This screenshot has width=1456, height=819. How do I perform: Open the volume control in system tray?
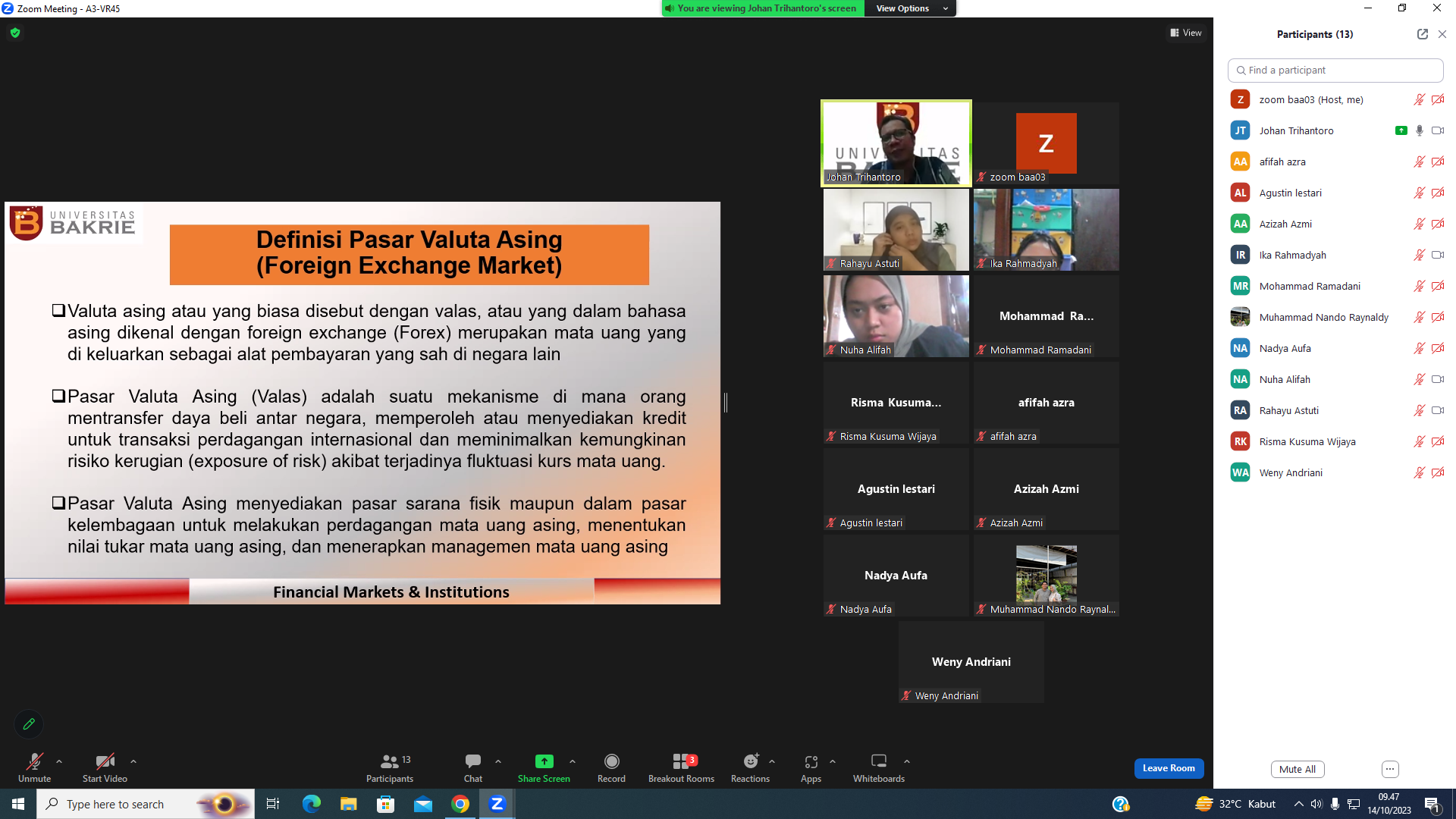click(1316, 804)
